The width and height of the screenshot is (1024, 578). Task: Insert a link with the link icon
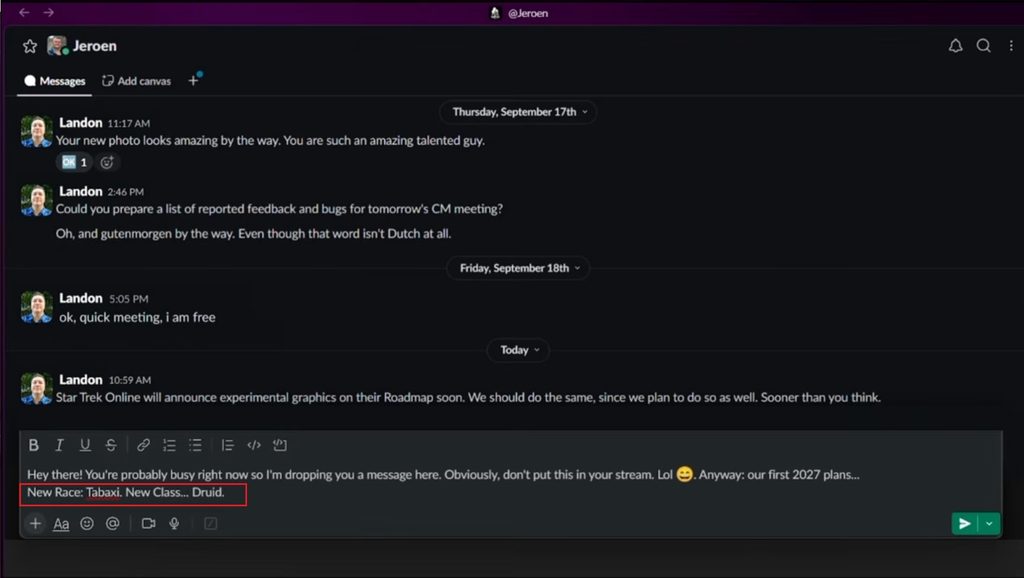[143, 445]
